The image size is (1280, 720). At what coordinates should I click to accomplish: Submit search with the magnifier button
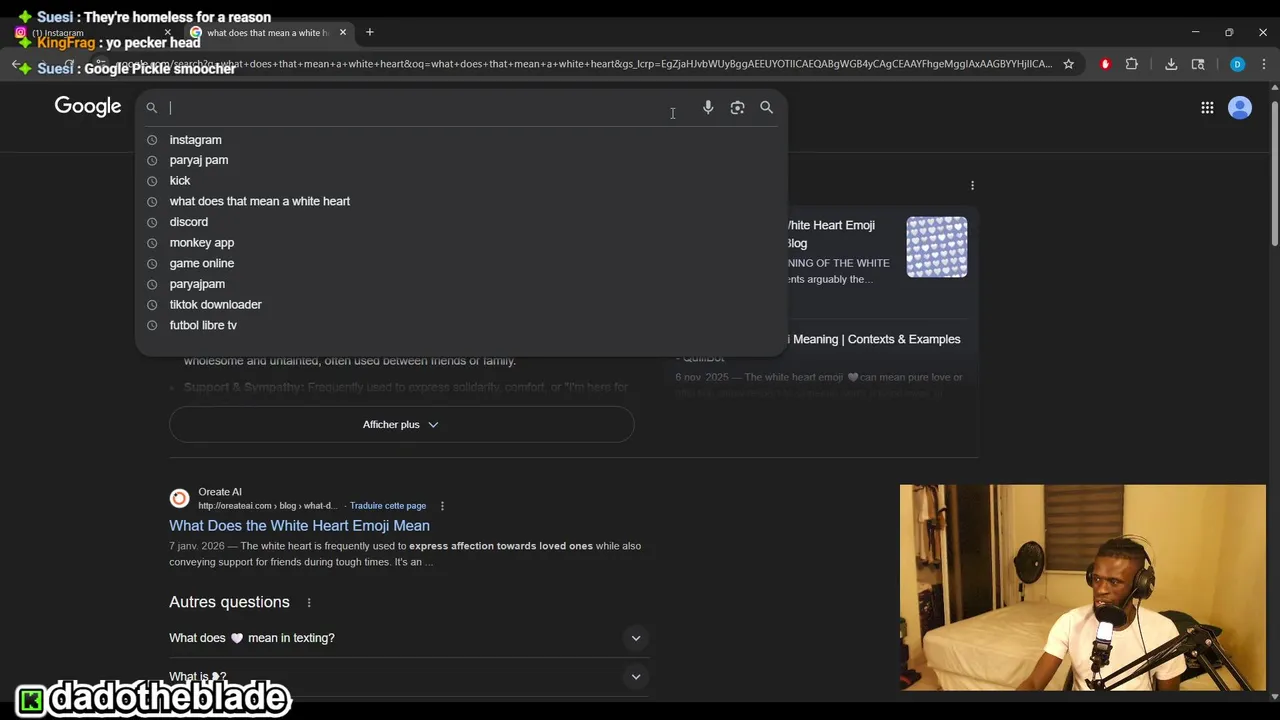[x=766, y=107]
